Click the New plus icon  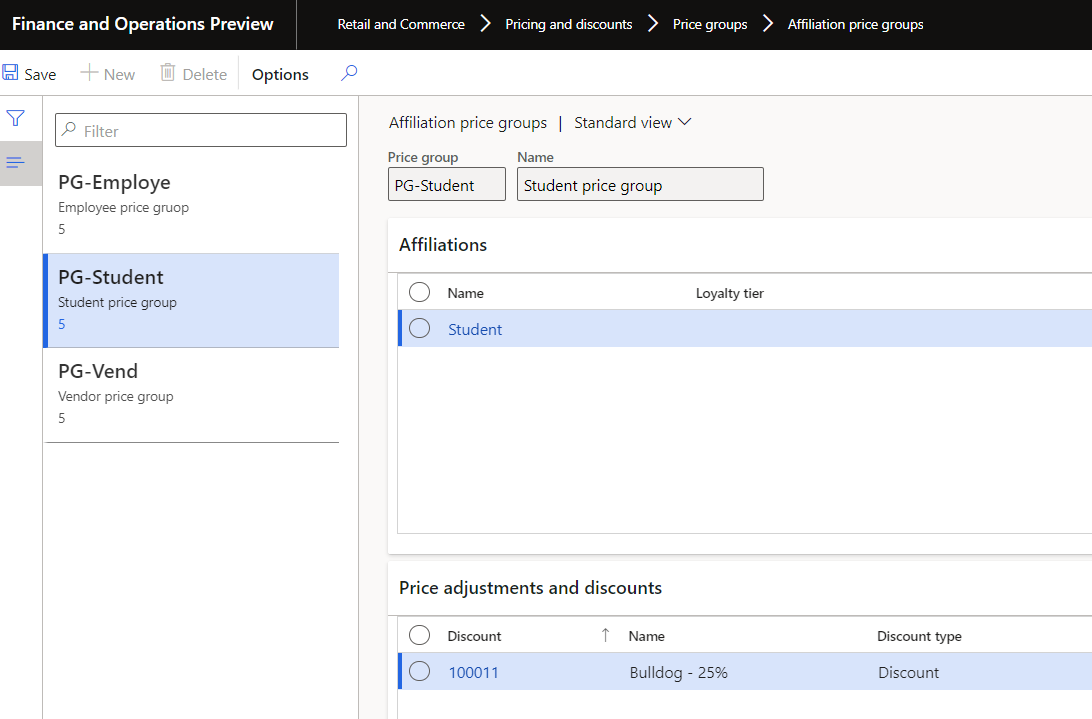89,73
